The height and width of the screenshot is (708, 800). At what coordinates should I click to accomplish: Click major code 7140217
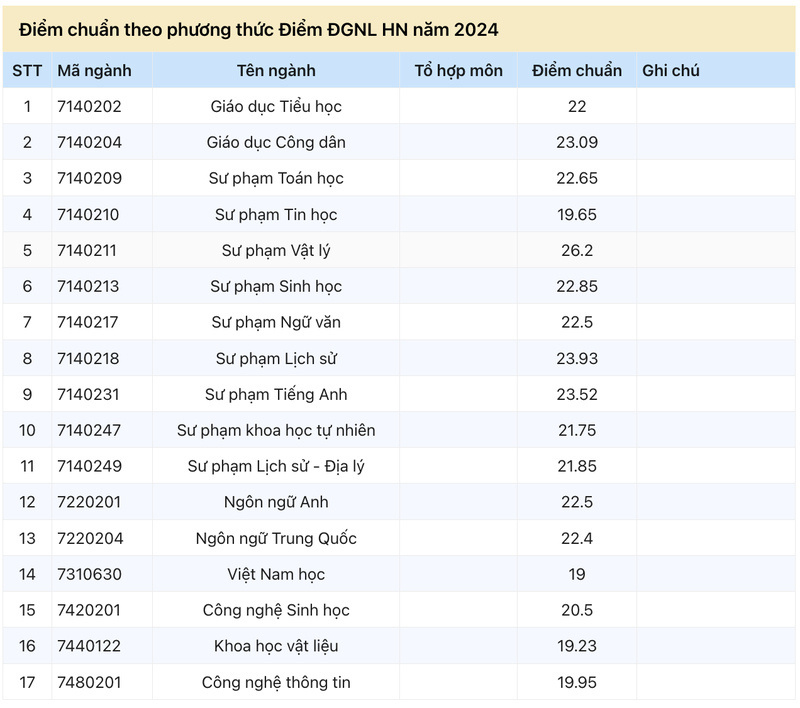tap(88, 322)
